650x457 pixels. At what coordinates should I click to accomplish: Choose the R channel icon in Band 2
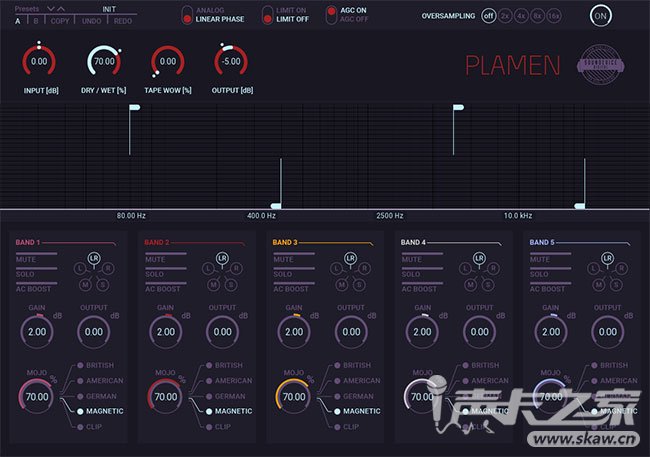coord(236,268)
